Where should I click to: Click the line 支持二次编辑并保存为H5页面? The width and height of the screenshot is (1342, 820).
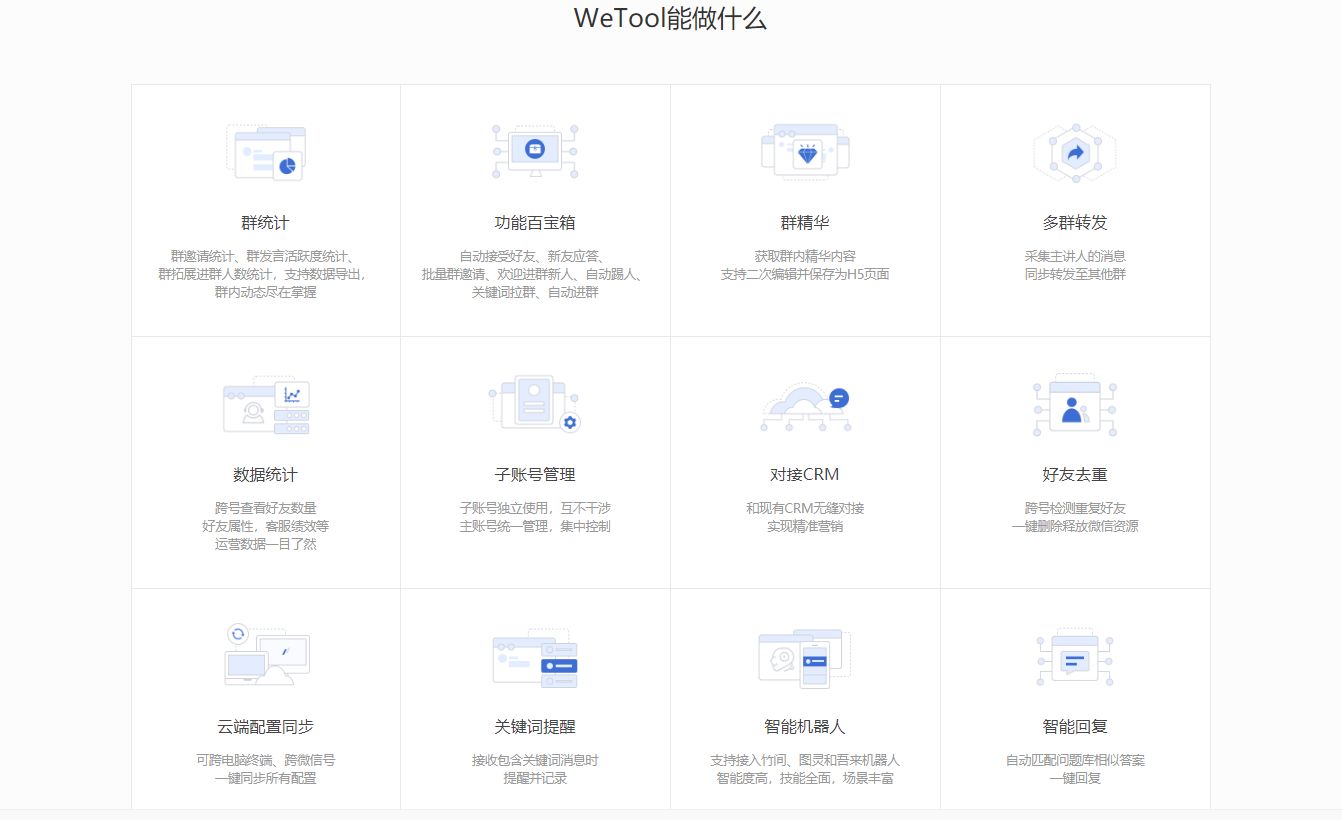pyautogui.click(x=805, y=274)
